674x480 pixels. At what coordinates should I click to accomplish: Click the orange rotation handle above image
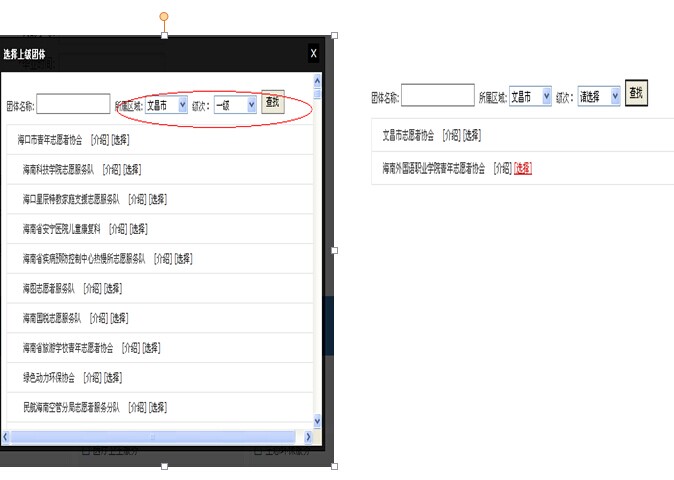(164, 17)
